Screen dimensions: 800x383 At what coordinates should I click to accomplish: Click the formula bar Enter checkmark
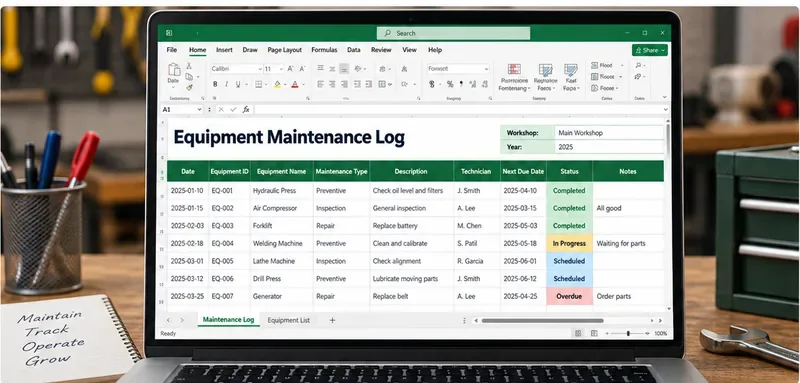(x=233, y=109)
